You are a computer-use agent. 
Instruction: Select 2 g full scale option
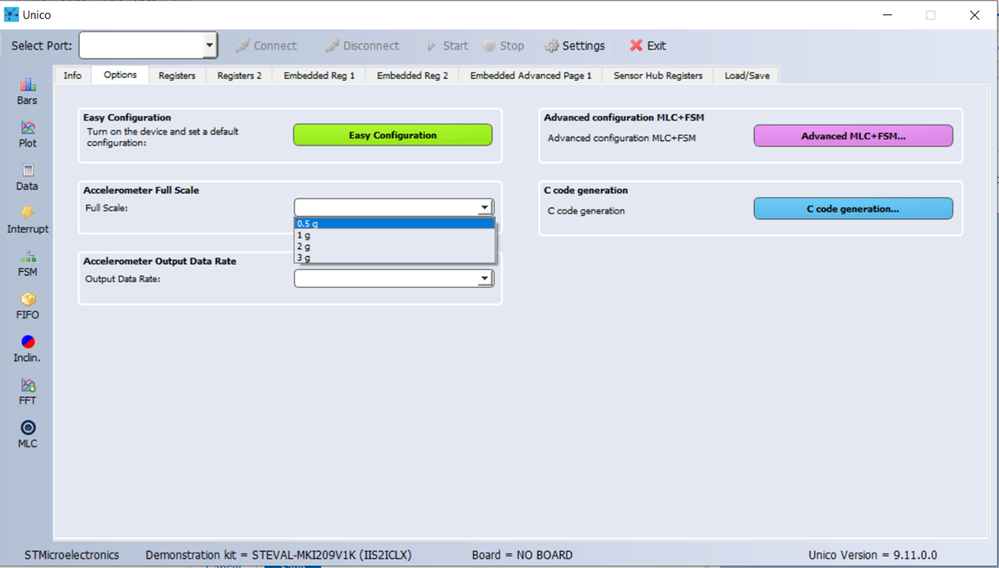[394, 246]
